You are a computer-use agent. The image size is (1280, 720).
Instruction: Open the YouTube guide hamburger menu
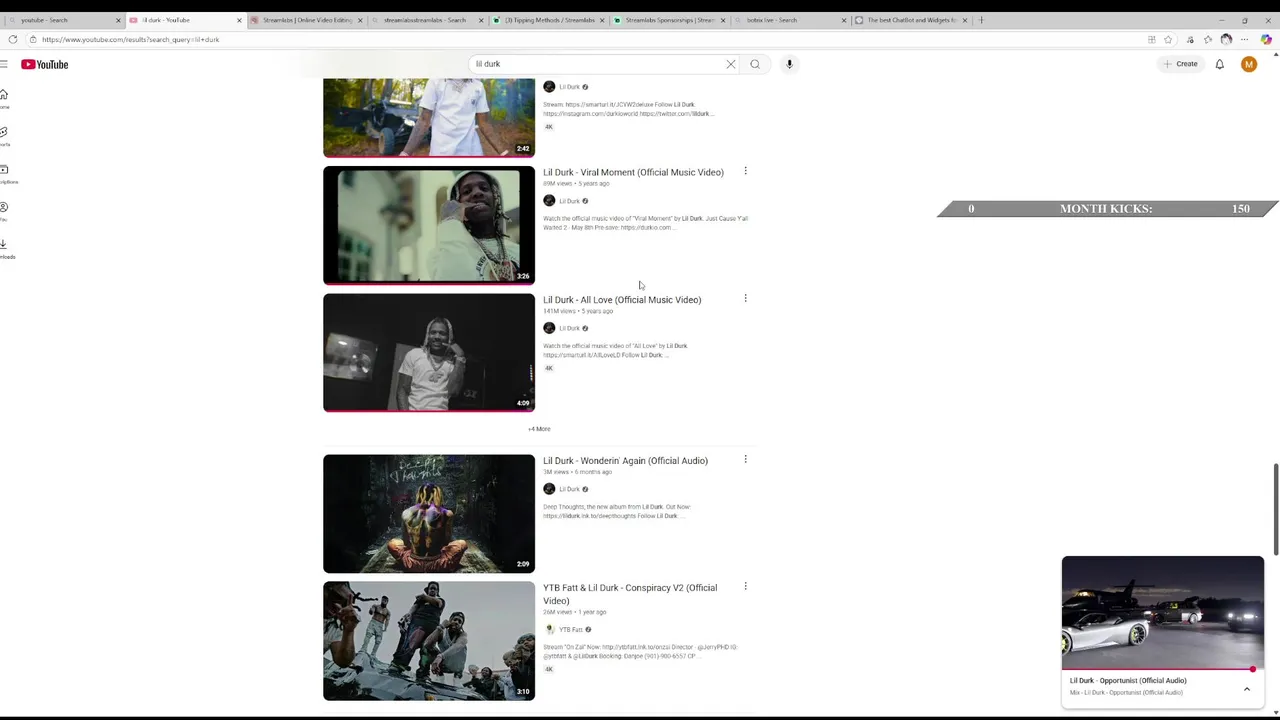pyautogui.click(x=4, y=64)
